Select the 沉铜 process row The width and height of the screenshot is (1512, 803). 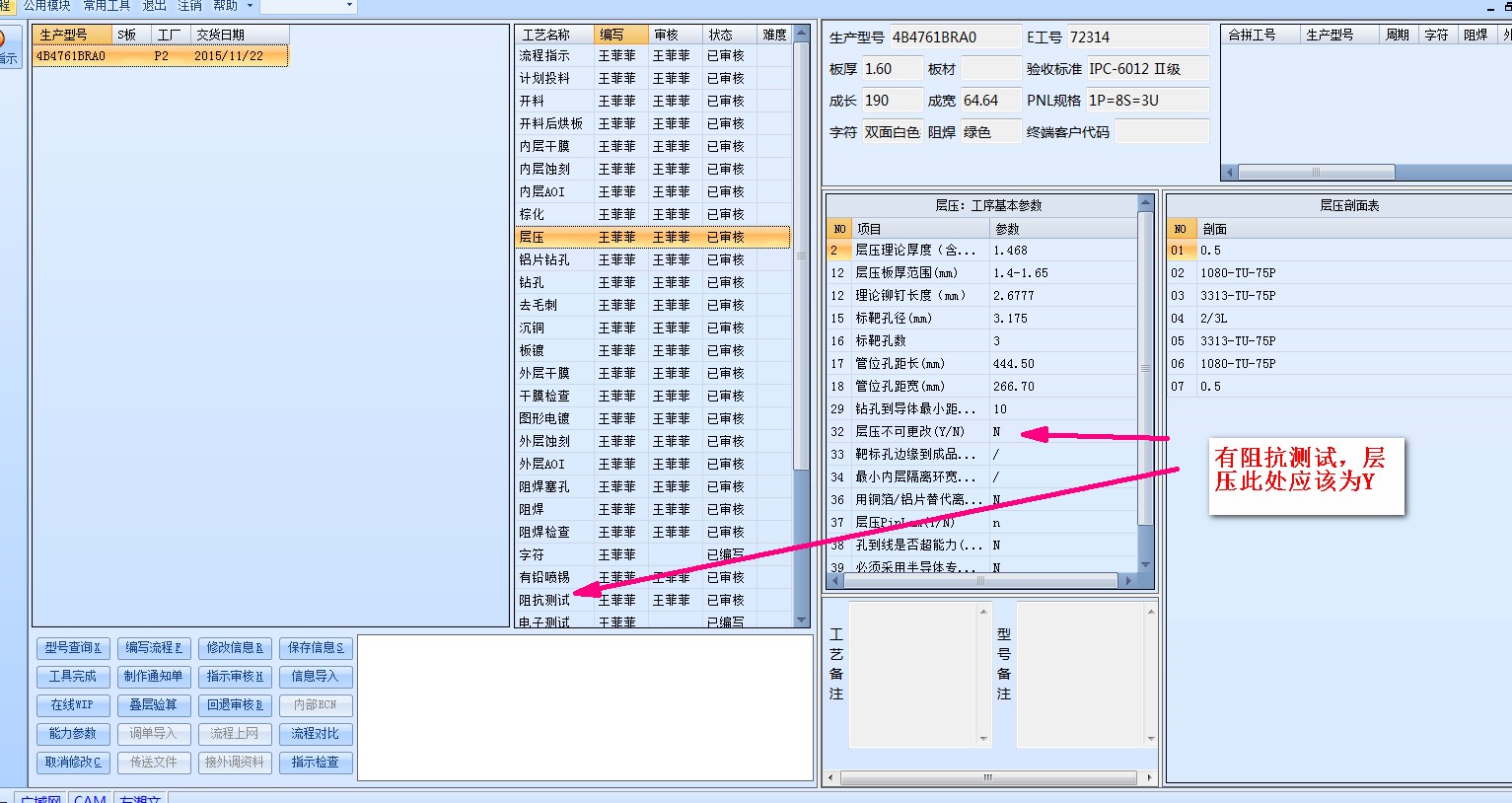pyautogui.click(x=653, y=328)
